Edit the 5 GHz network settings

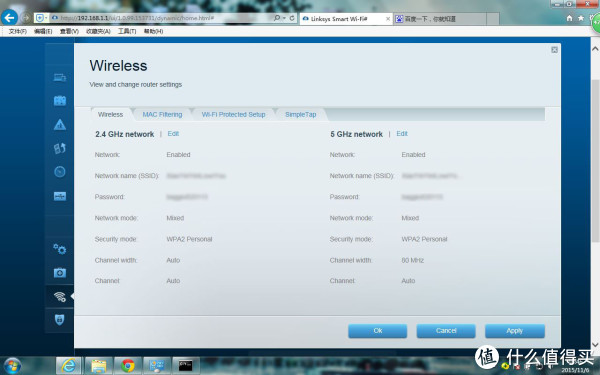point(402,134)
